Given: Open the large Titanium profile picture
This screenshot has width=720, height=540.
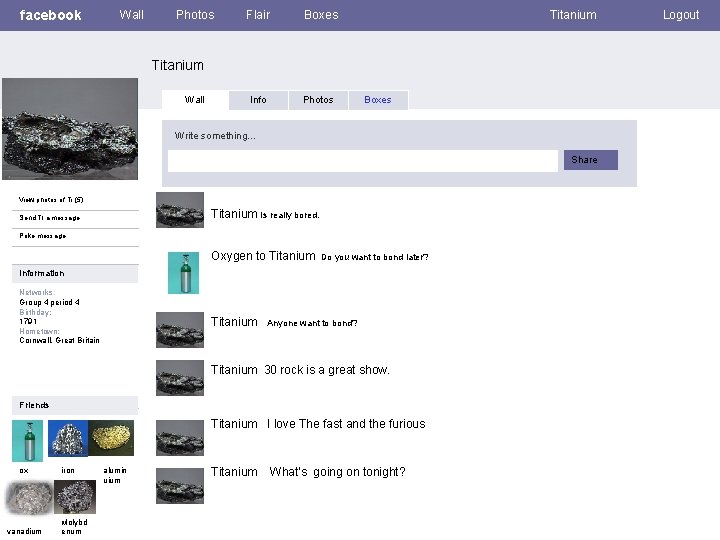Looking at the screenshot, I should point(70,129).
